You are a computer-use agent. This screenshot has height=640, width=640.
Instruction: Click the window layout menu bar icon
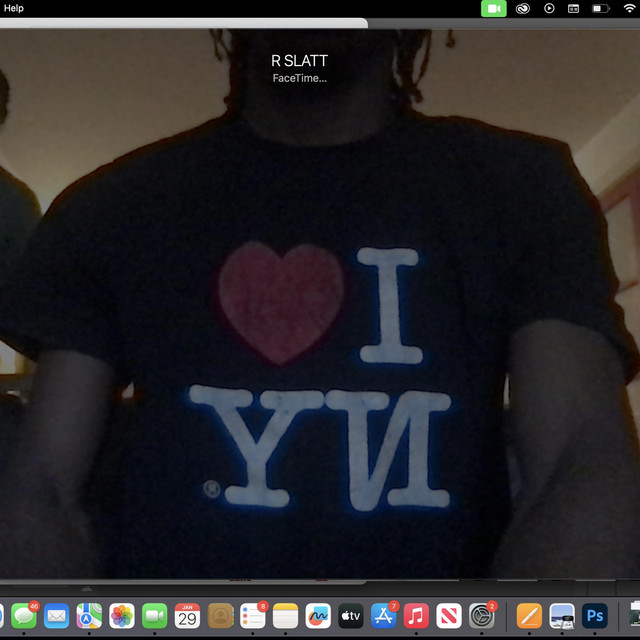(574, 8)
